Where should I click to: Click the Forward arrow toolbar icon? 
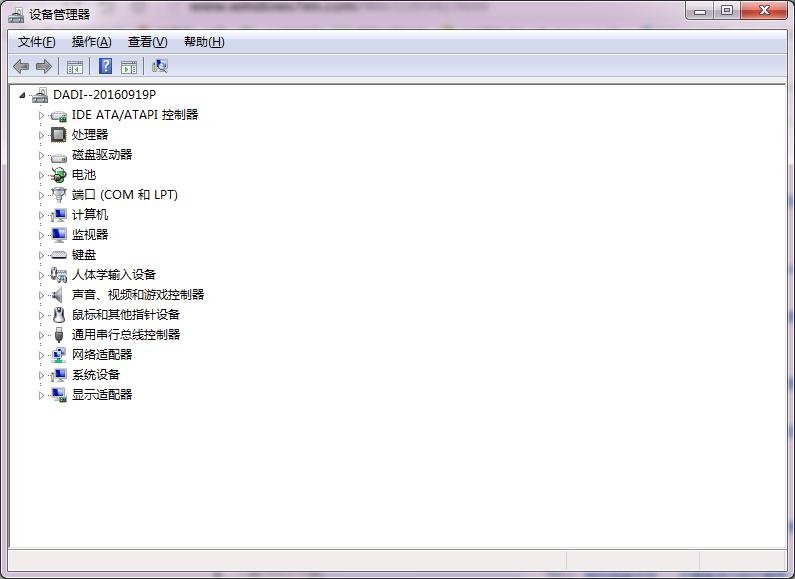tap(44, 66)
